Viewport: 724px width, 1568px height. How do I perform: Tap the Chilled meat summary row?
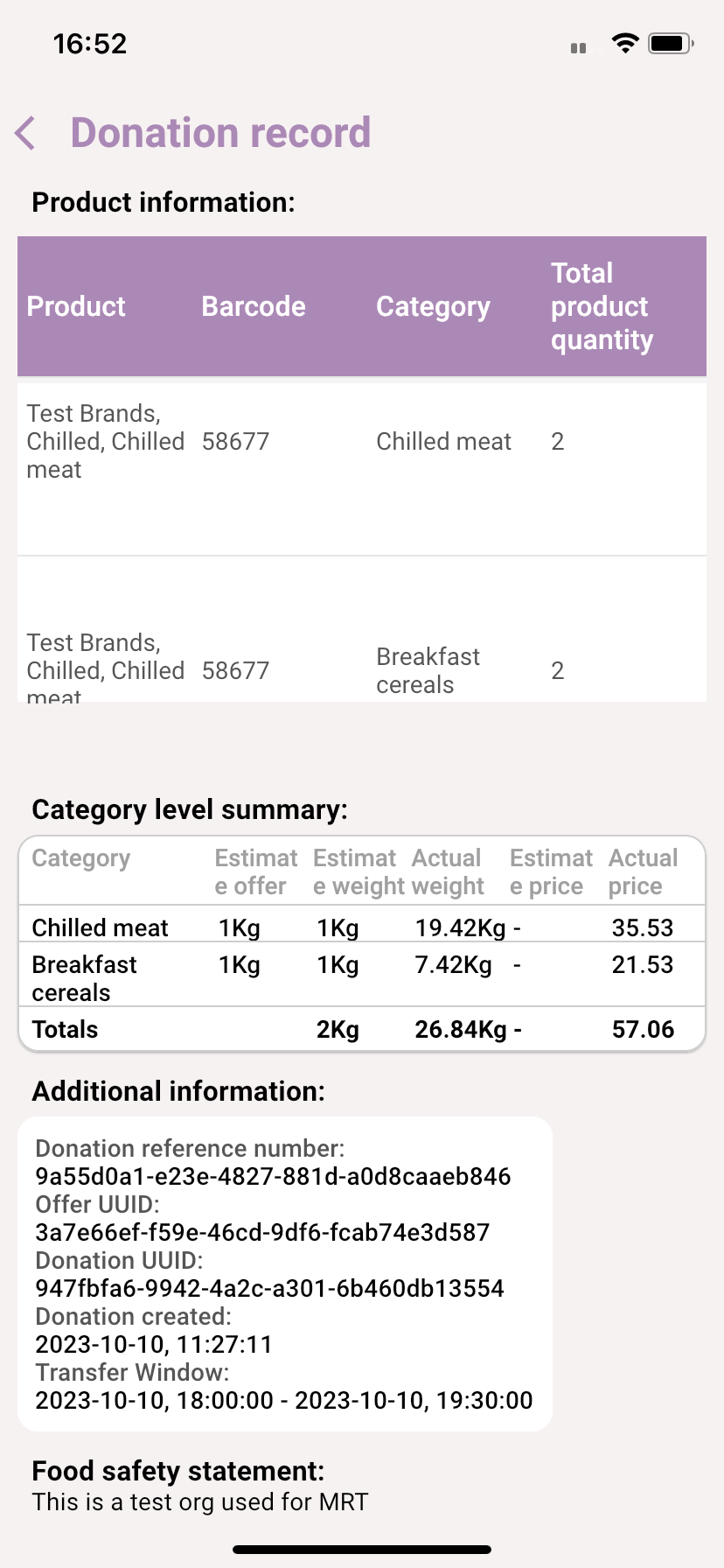tap(100, 927)
